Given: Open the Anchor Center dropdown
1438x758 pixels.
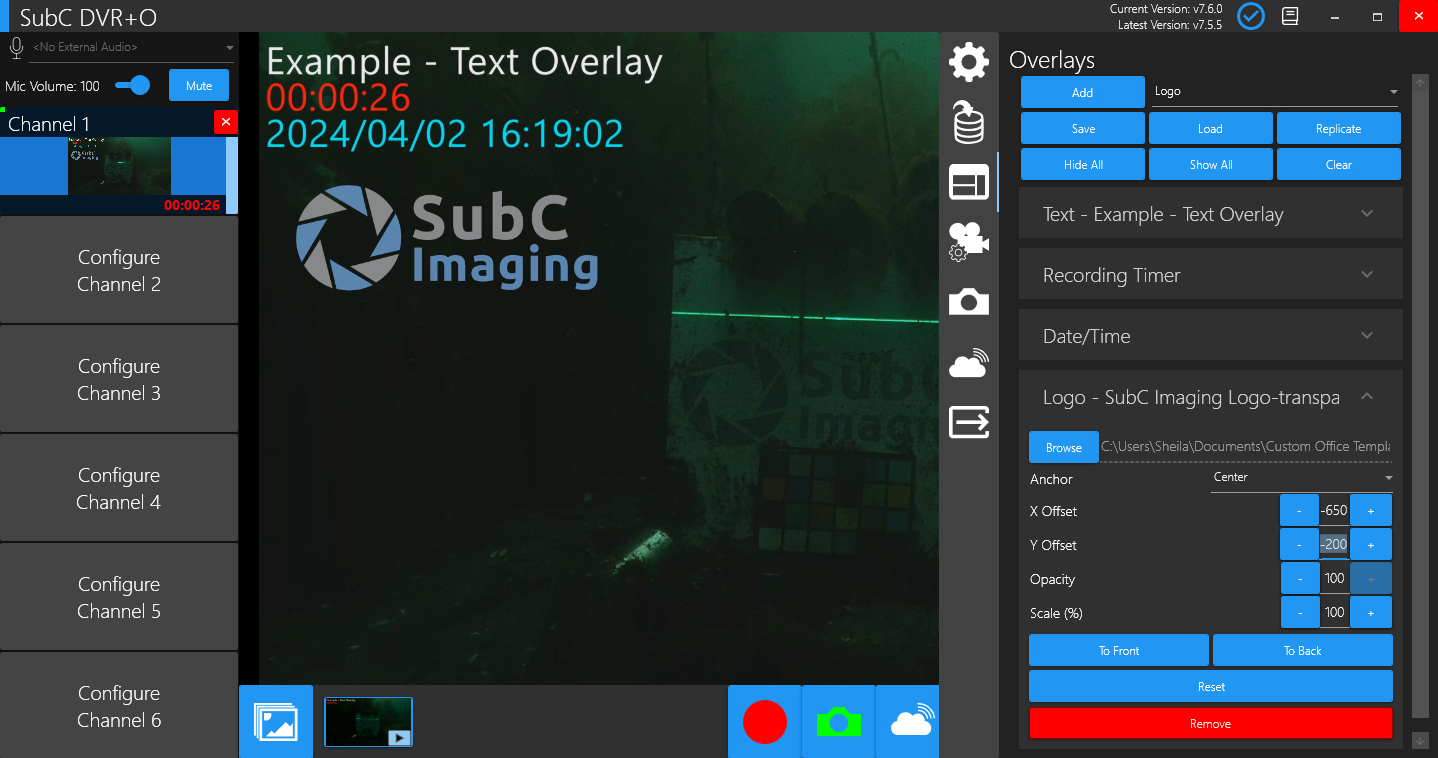Looking at the screenshot, I should pos(1301,478).
